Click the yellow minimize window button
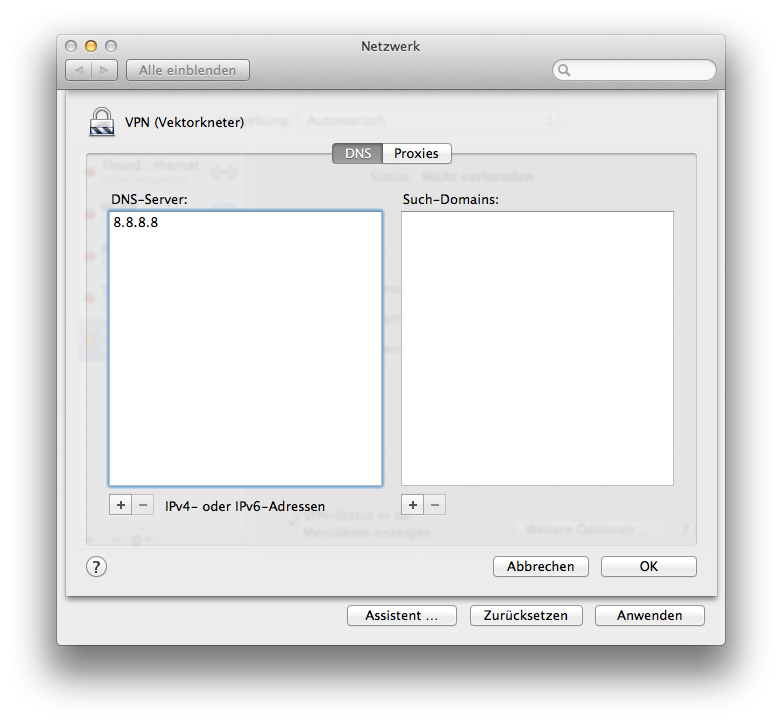 tap(91, 46)
